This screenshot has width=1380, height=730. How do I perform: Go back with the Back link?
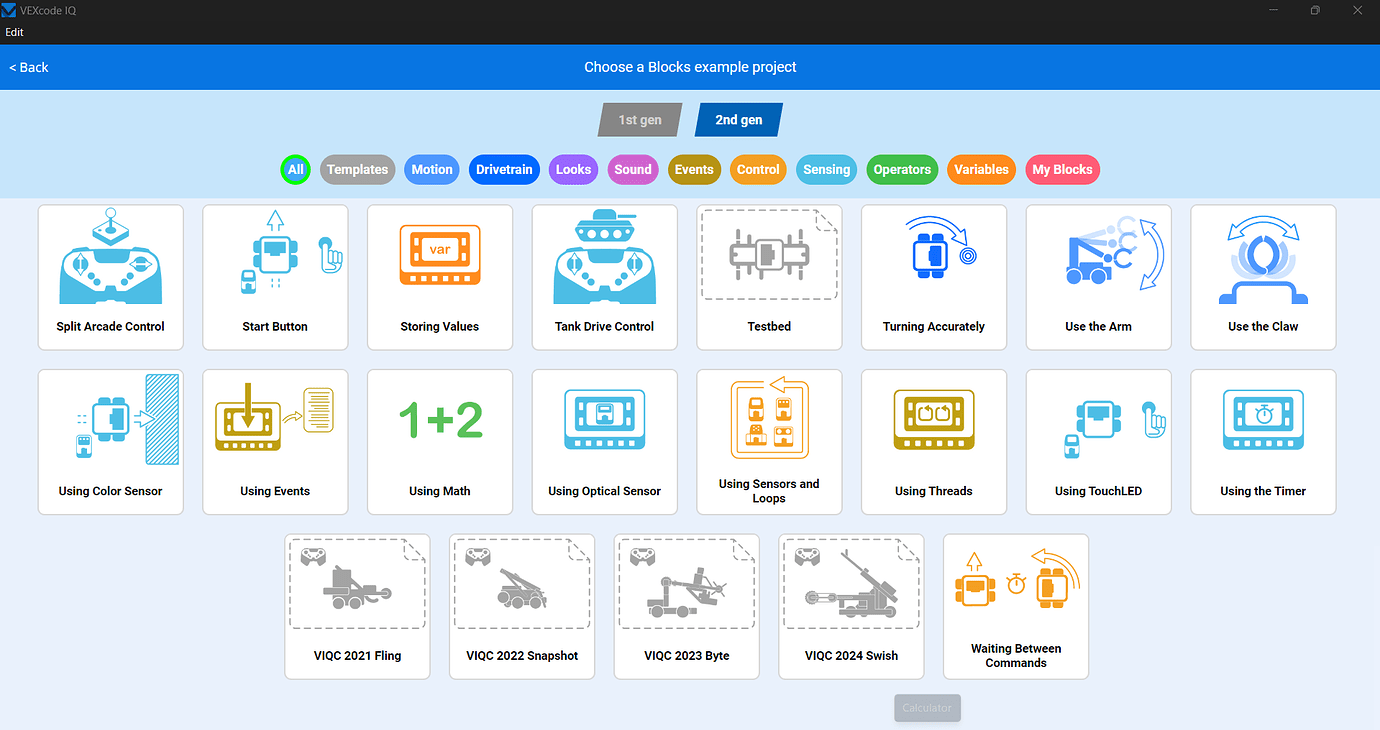(28, 67)
